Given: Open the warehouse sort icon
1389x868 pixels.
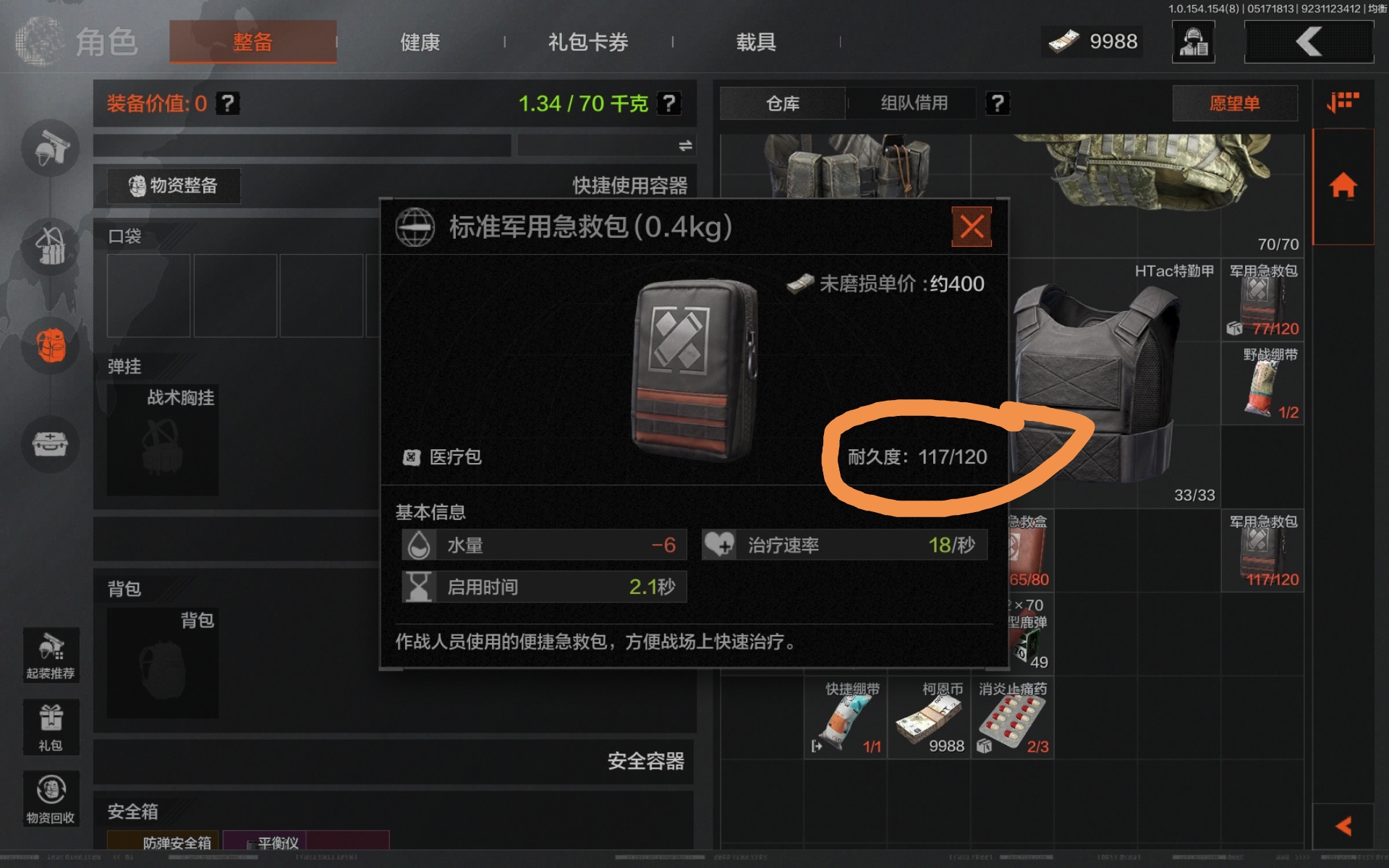Looking at the screenshot, I should 1343,103.
